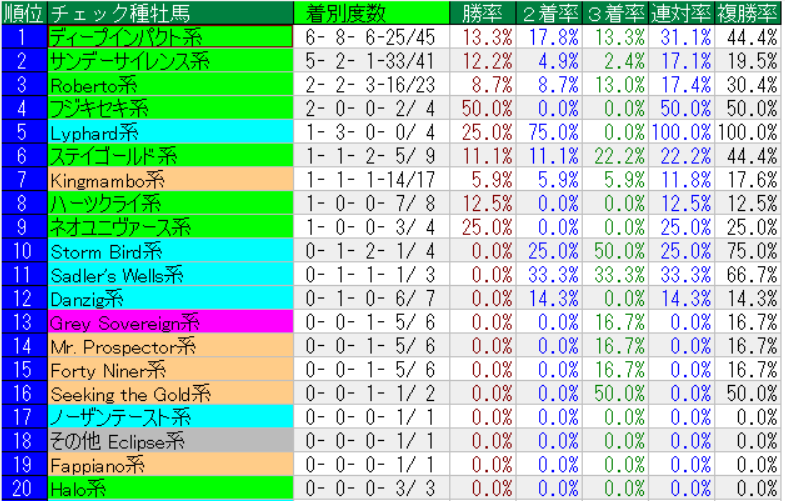Click rank number 20 cell
The height and width of the screenshot is (501, 785).
(22, 488)
